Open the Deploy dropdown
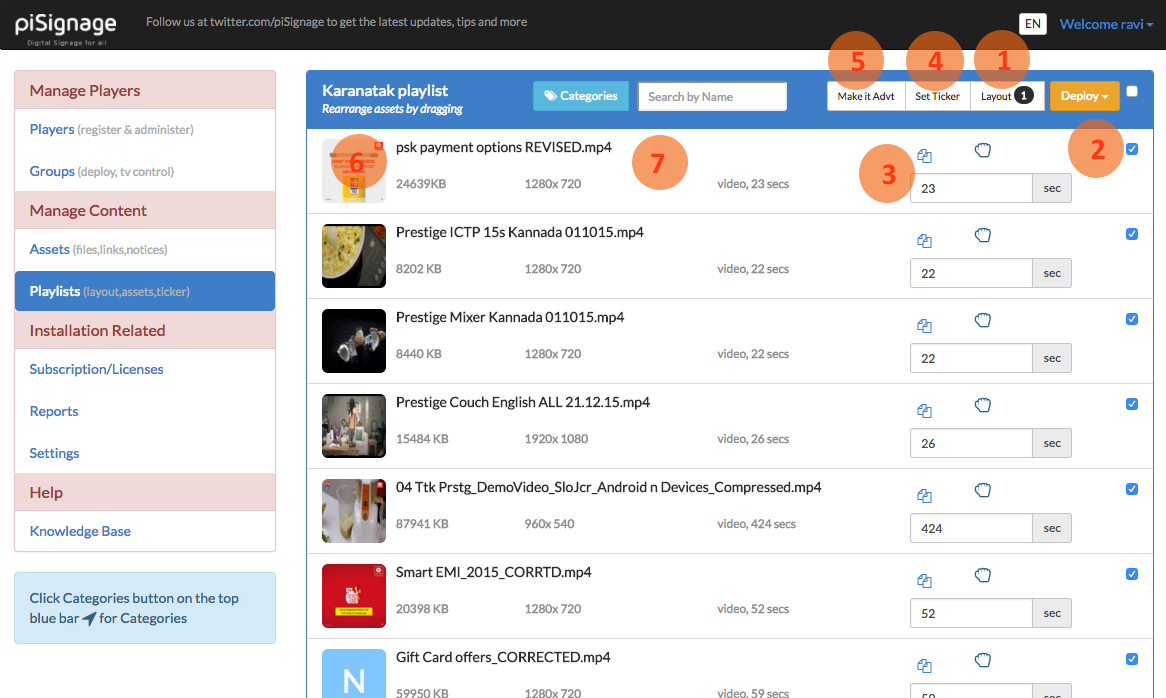The height and width of the screenshot is (698, 1166). click(1084, 96)
